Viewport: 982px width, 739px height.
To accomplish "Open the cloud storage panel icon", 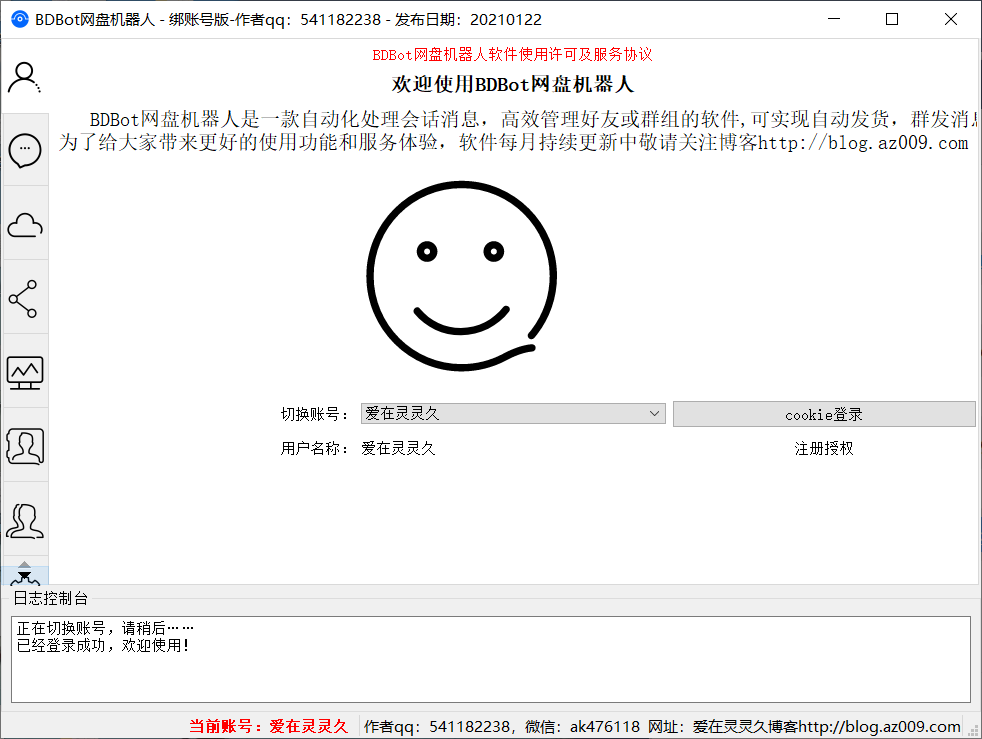I will click(24, 224).
